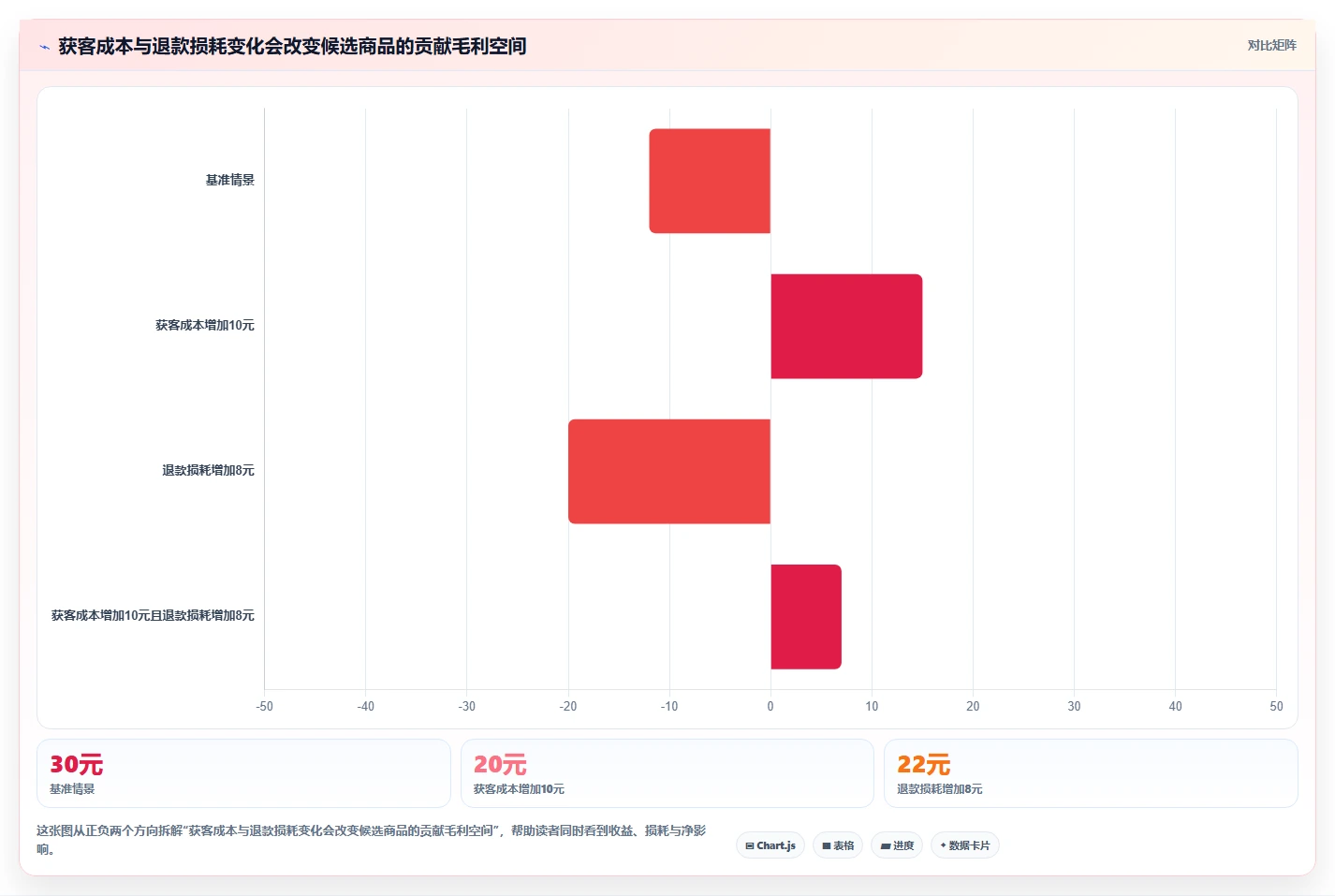Screen dimensions: 1335x896
Task: Click the 获客成本增加10元且退款损耗增加8元 axis label
Action: tap(153, 615)
